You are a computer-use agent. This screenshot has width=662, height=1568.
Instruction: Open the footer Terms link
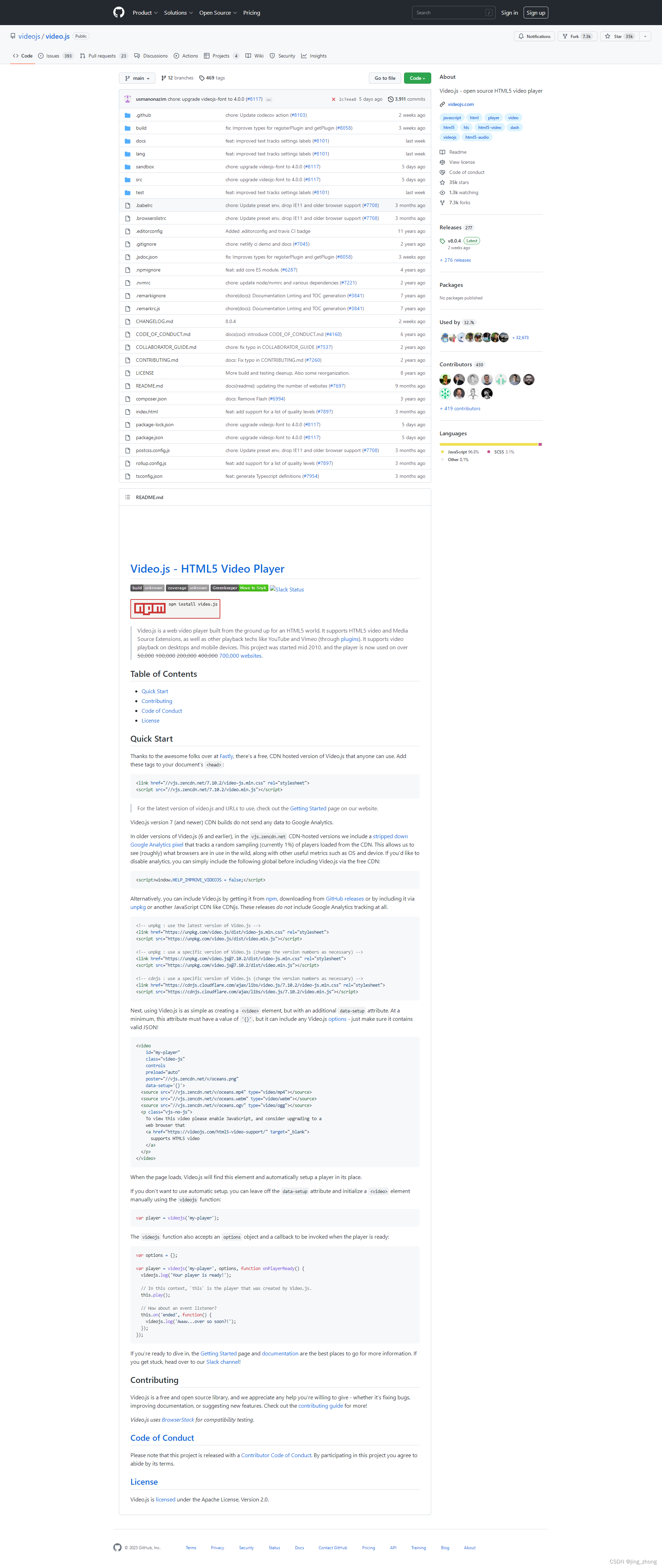pyautogui.click(x=191, y=1548)
